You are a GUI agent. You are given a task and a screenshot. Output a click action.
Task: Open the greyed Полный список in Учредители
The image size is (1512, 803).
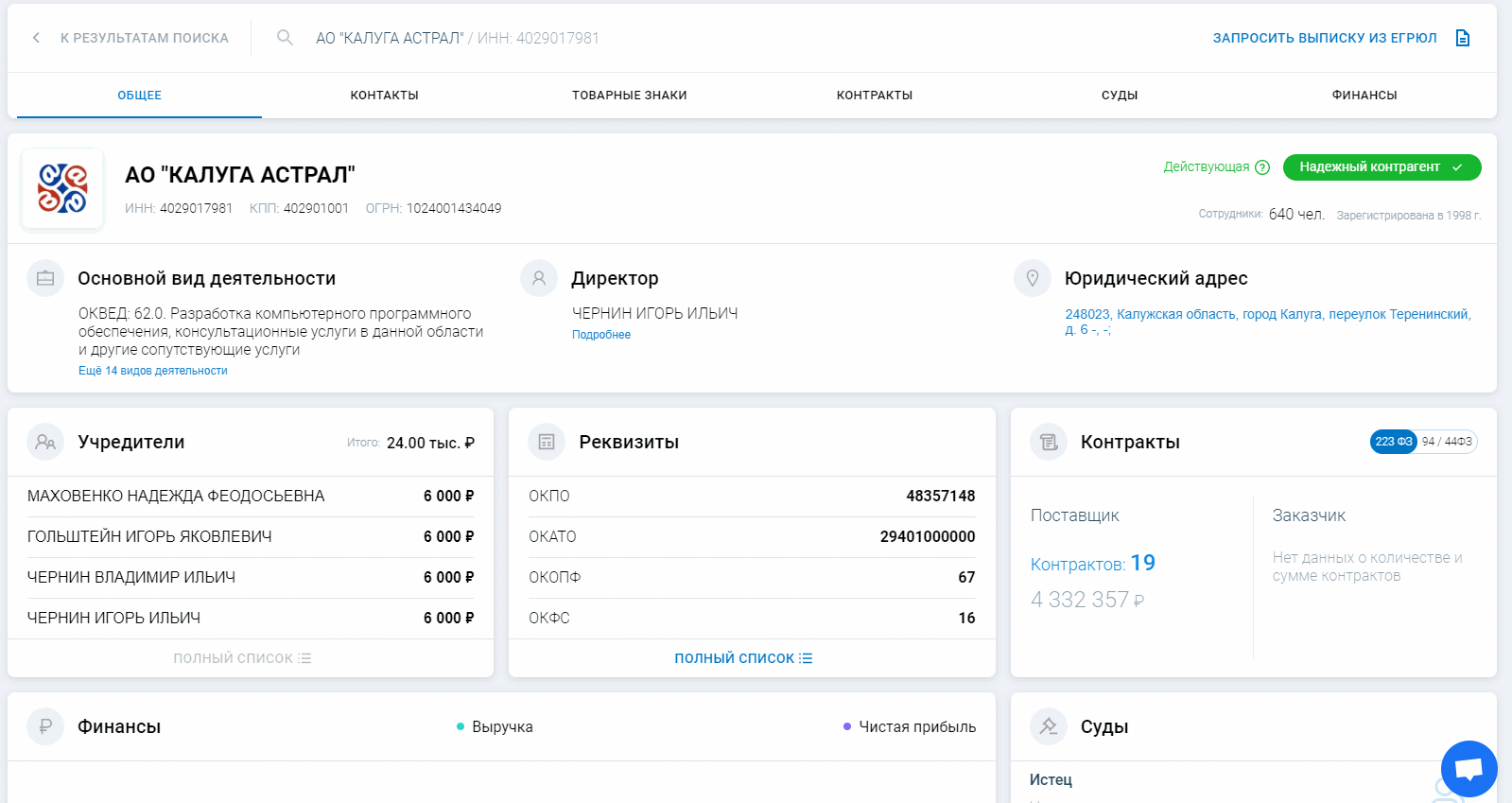(242, 658)
